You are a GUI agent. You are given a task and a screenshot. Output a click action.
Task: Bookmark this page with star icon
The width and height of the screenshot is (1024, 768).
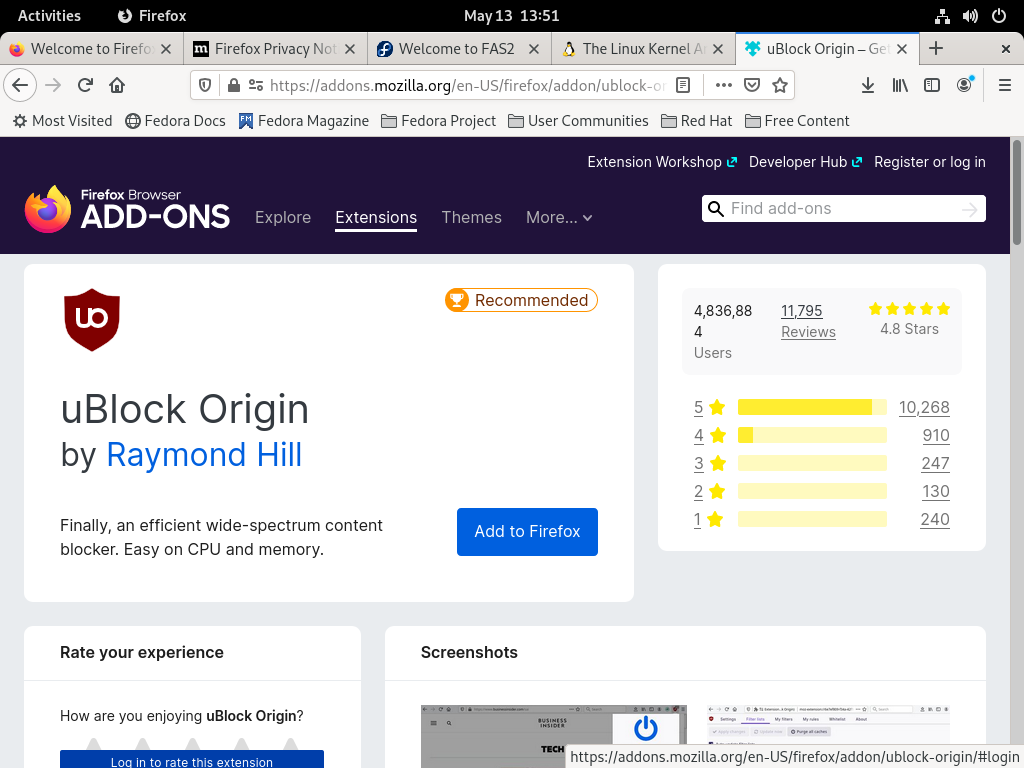tap(780, 85)
